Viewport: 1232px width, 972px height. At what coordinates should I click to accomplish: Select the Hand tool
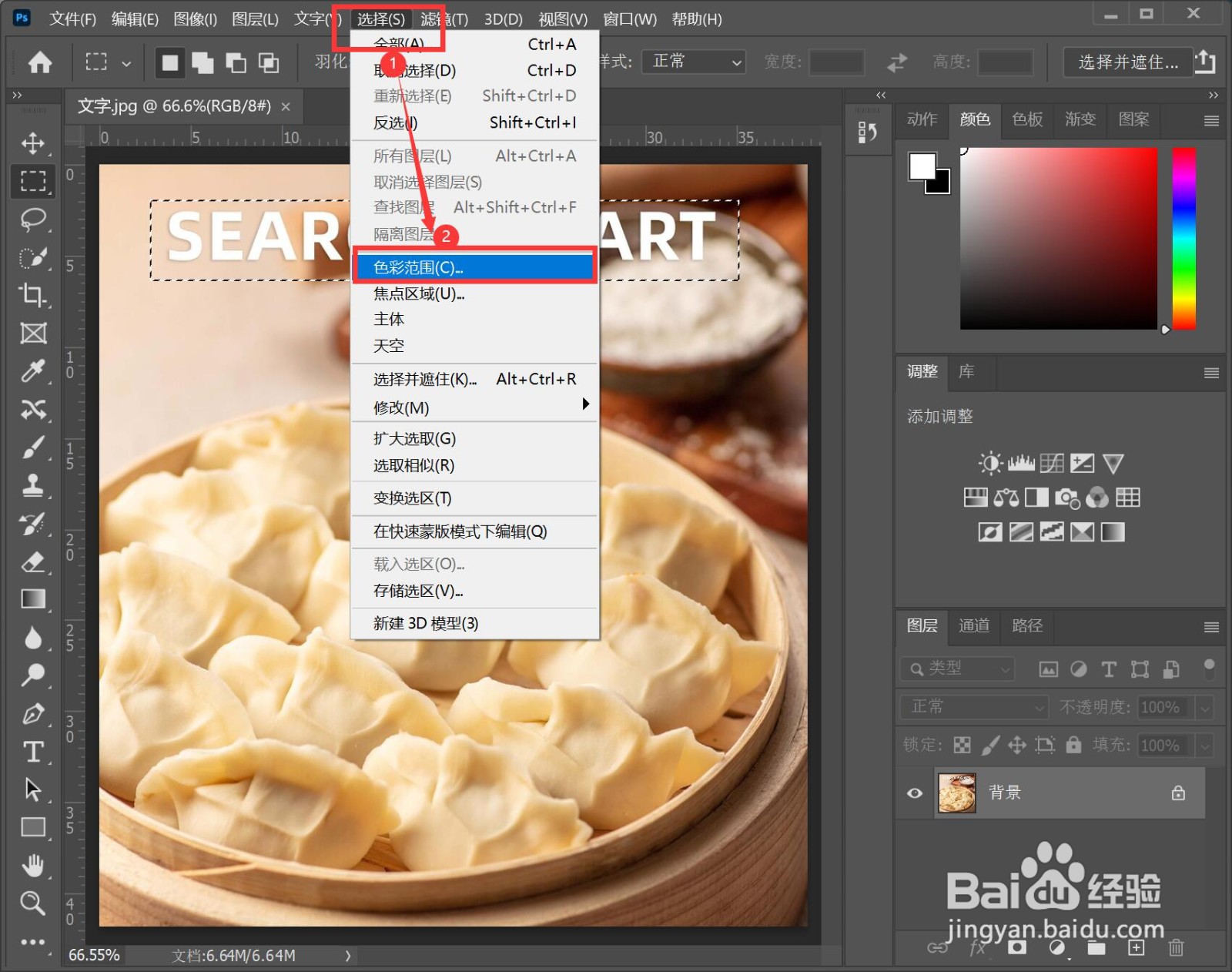pos(32,865)
